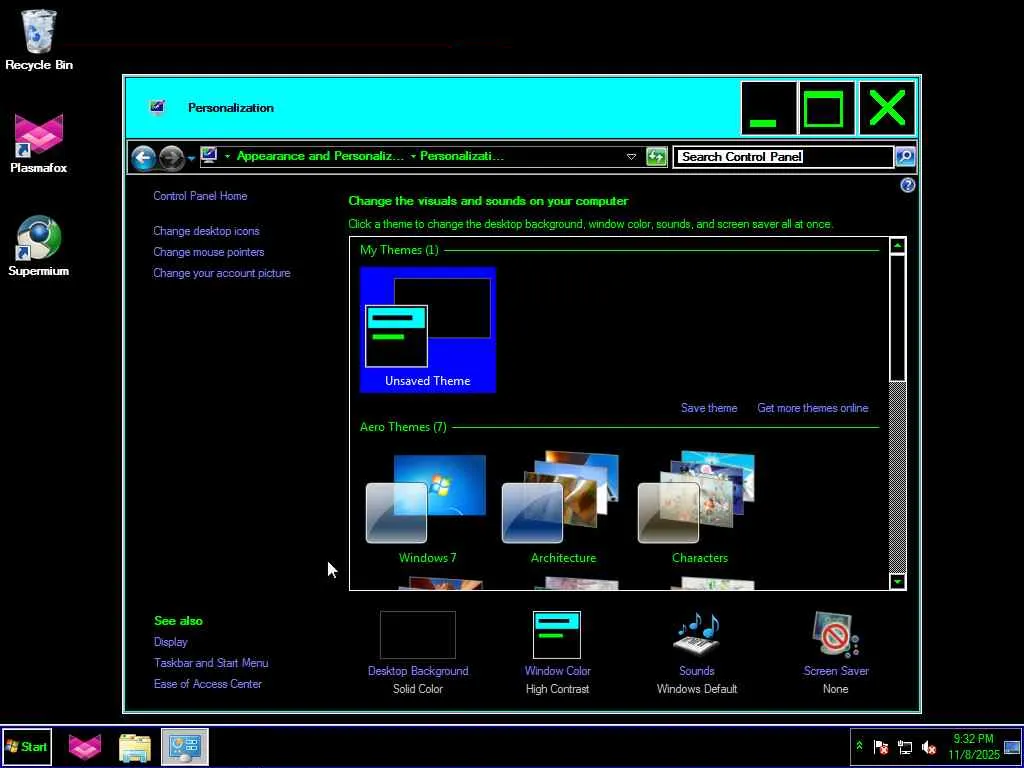The height and width of the screenshot is (768, 1024).
Task: Maximize the Personalization window
Action: [826, 108]
